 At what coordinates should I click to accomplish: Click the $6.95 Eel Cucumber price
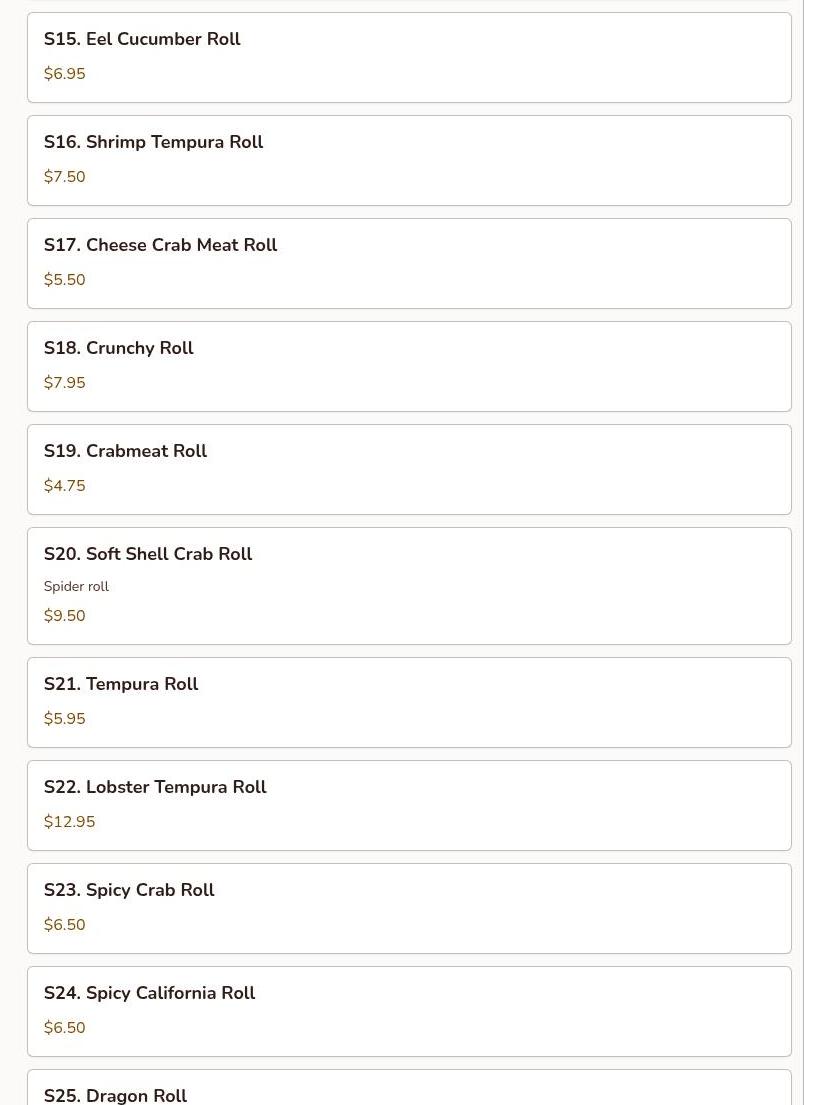point(64,74)
